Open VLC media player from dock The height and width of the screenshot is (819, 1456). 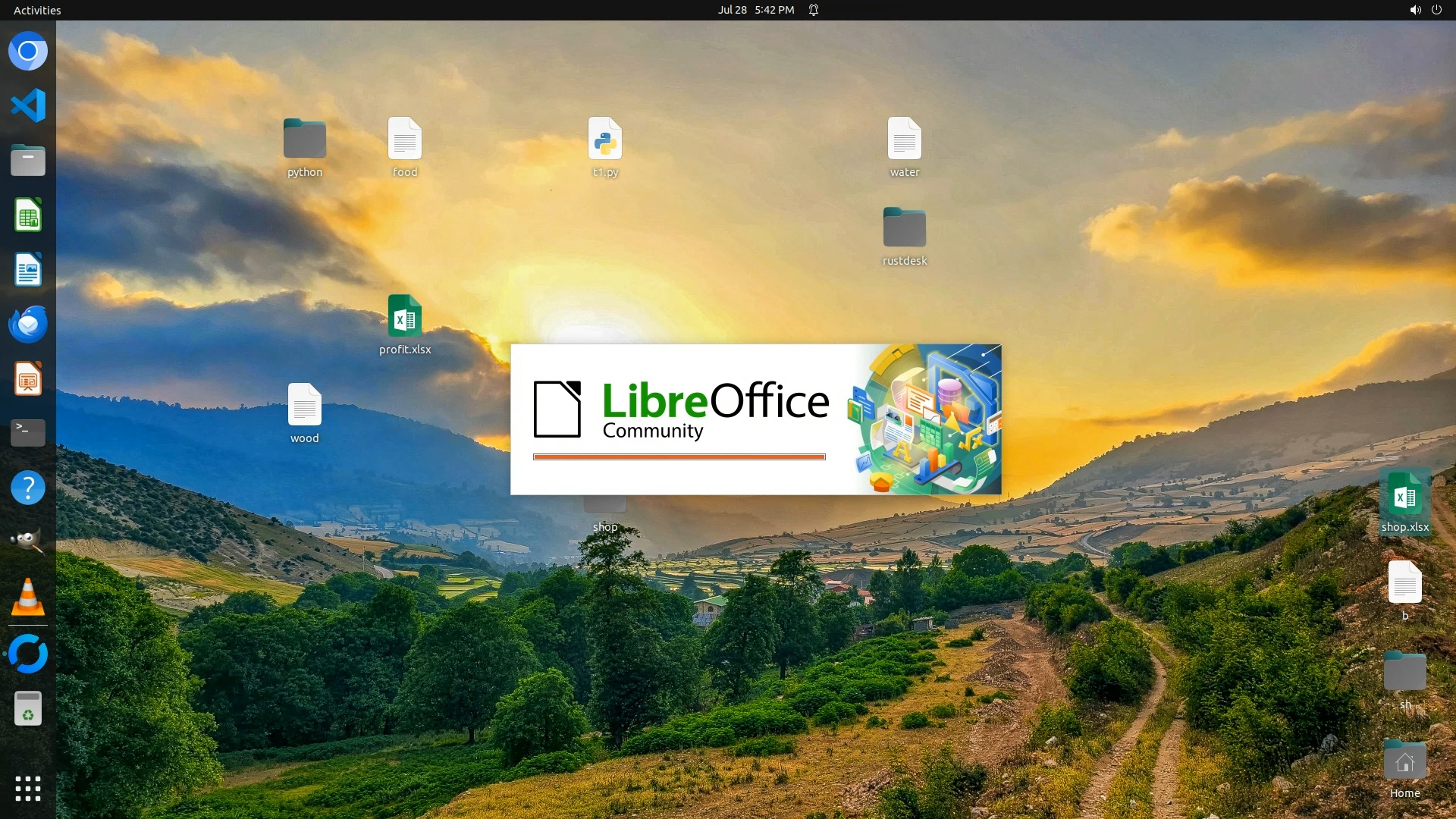pos(28,597)
